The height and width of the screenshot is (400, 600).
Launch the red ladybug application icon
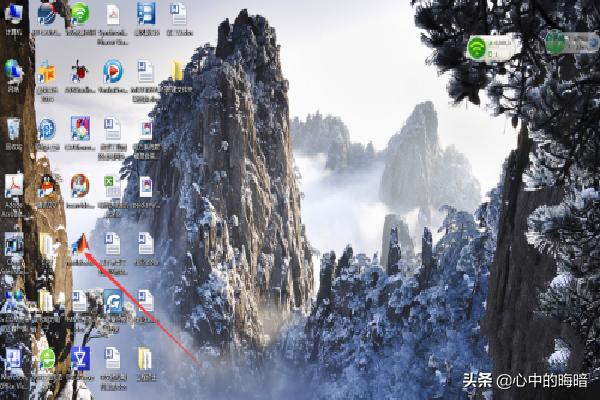click(80, 71)
